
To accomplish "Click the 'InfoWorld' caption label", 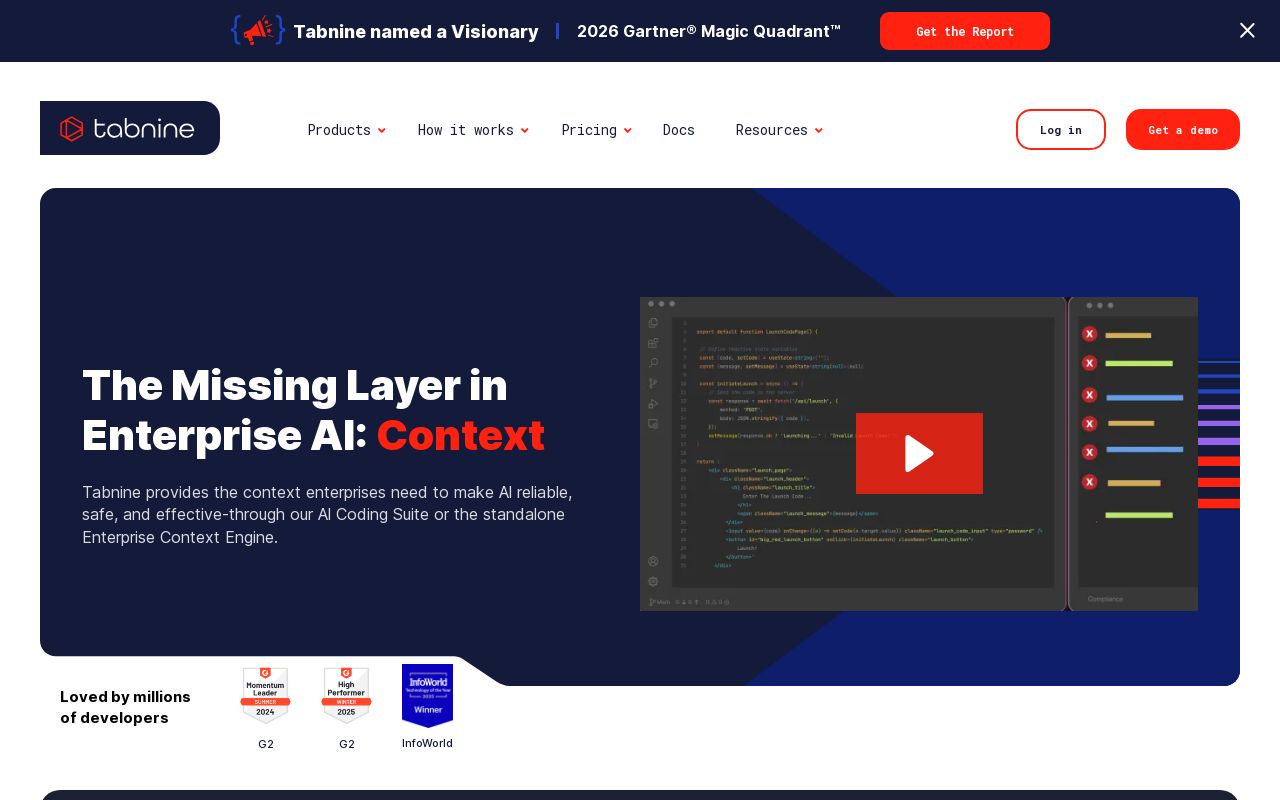I will click(x=427, y=743).
